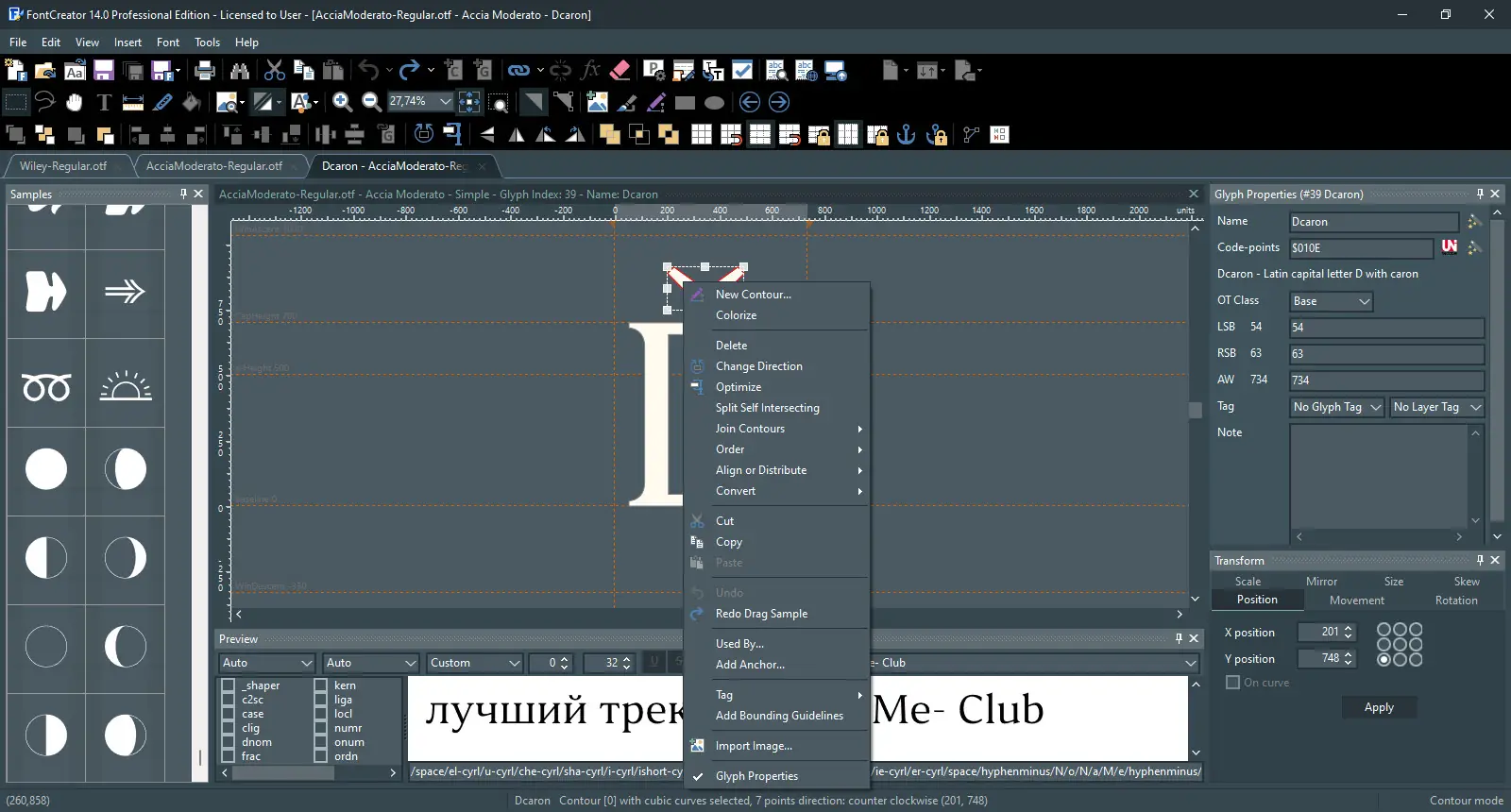Choose New Contour from context menu
The image size is (1511, 812).
(776, 295)
